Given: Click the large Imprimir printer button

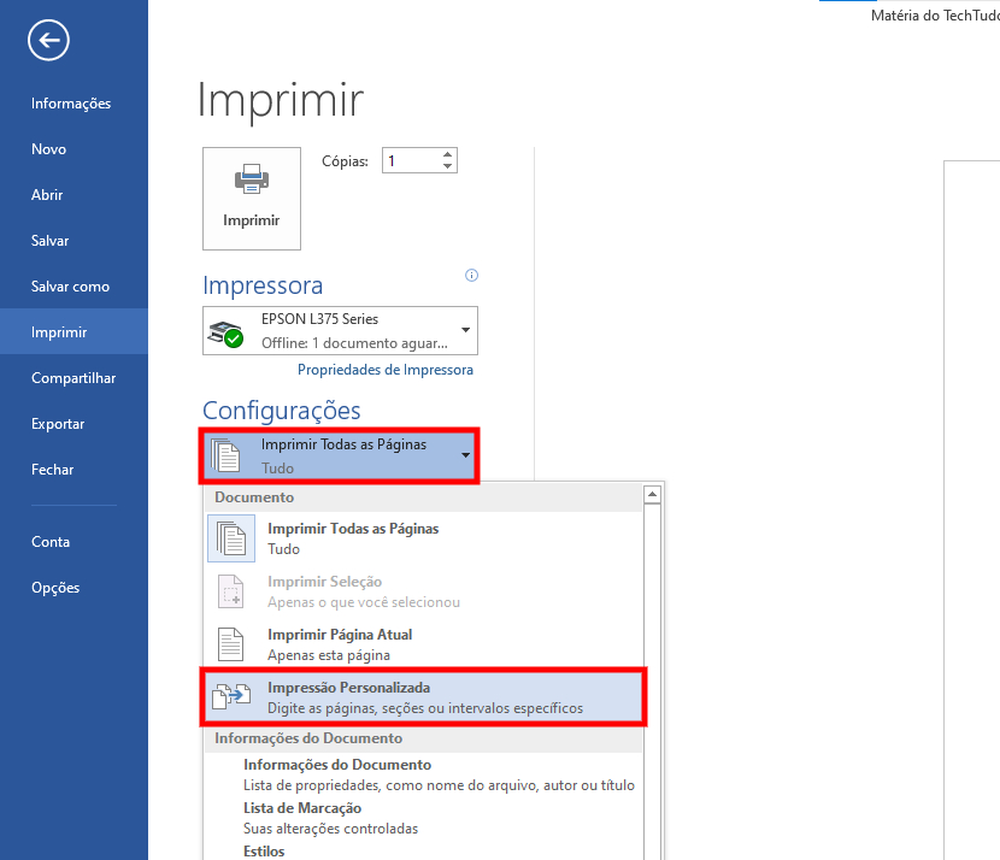Looking at the screenshot, I should 251,198.
